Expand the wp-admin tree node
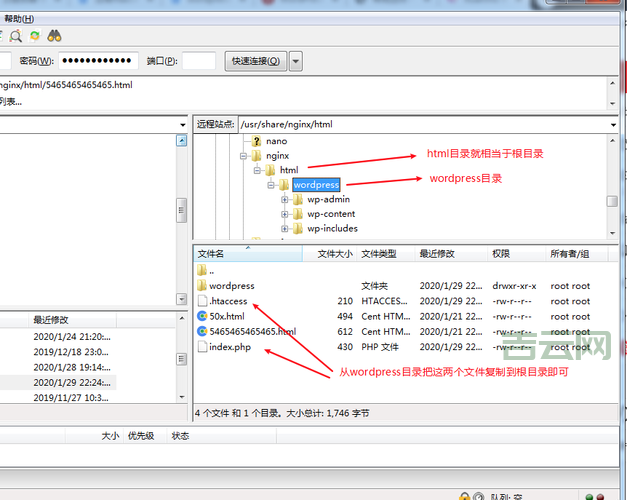627x500 pixels. [x=284, y=200]
